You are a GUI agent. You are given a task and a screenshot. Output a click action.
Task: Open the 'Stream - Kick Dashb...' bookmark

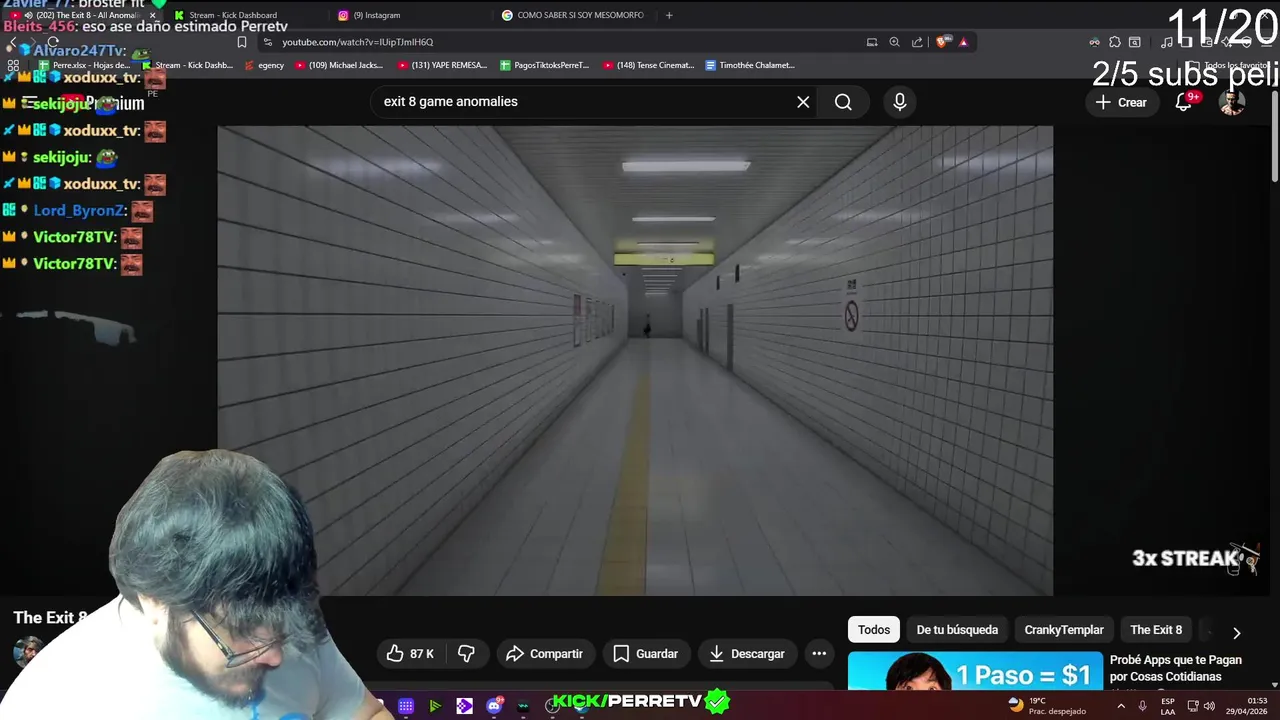point(187,65)
